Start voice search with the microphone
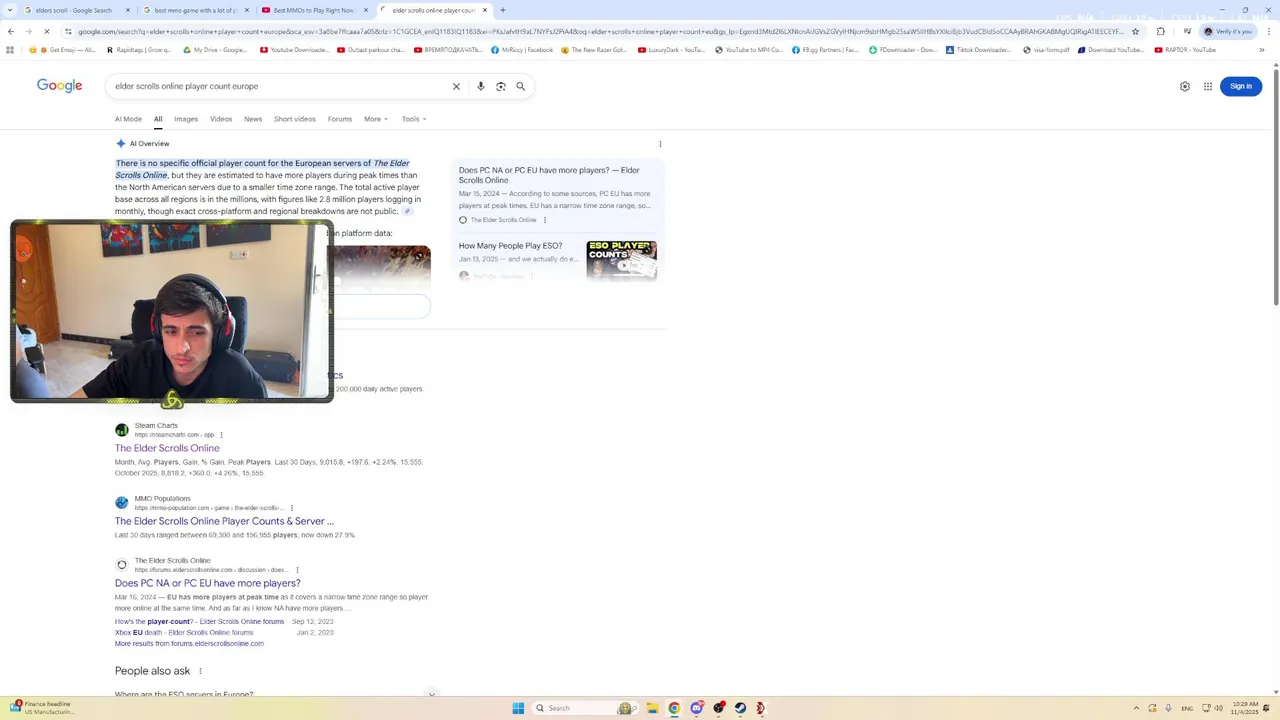1280x720 pixels. tap(481, 86)
